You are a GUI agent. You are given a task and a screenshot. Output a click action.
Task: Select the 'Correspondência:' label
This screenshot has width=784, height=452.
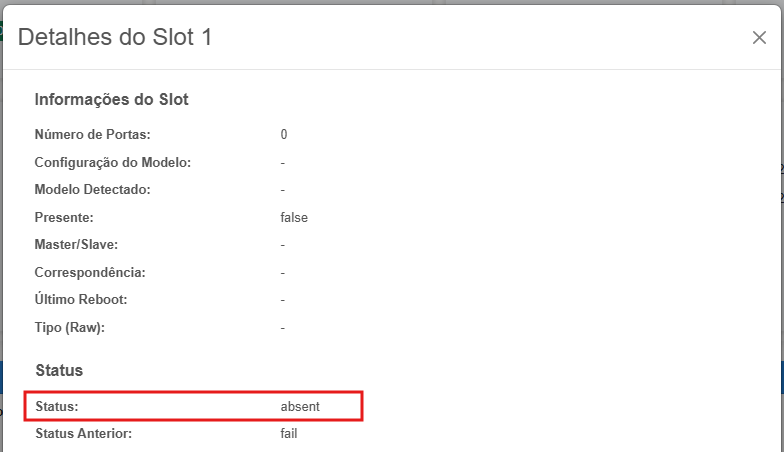tap(90, 272)
